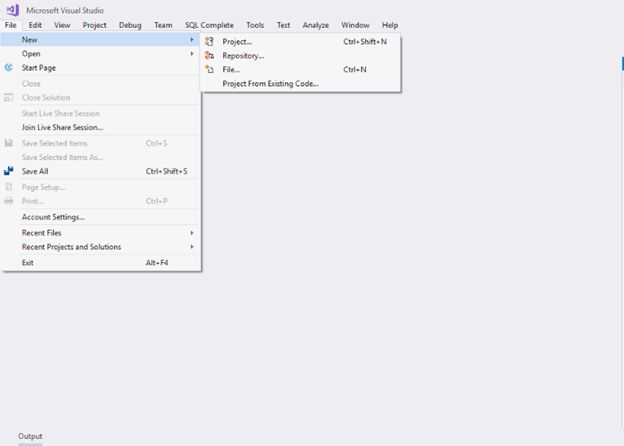The width and height of the screenshot is (624, 446).
Task: Select Save All in File menu
Action: 100,171
